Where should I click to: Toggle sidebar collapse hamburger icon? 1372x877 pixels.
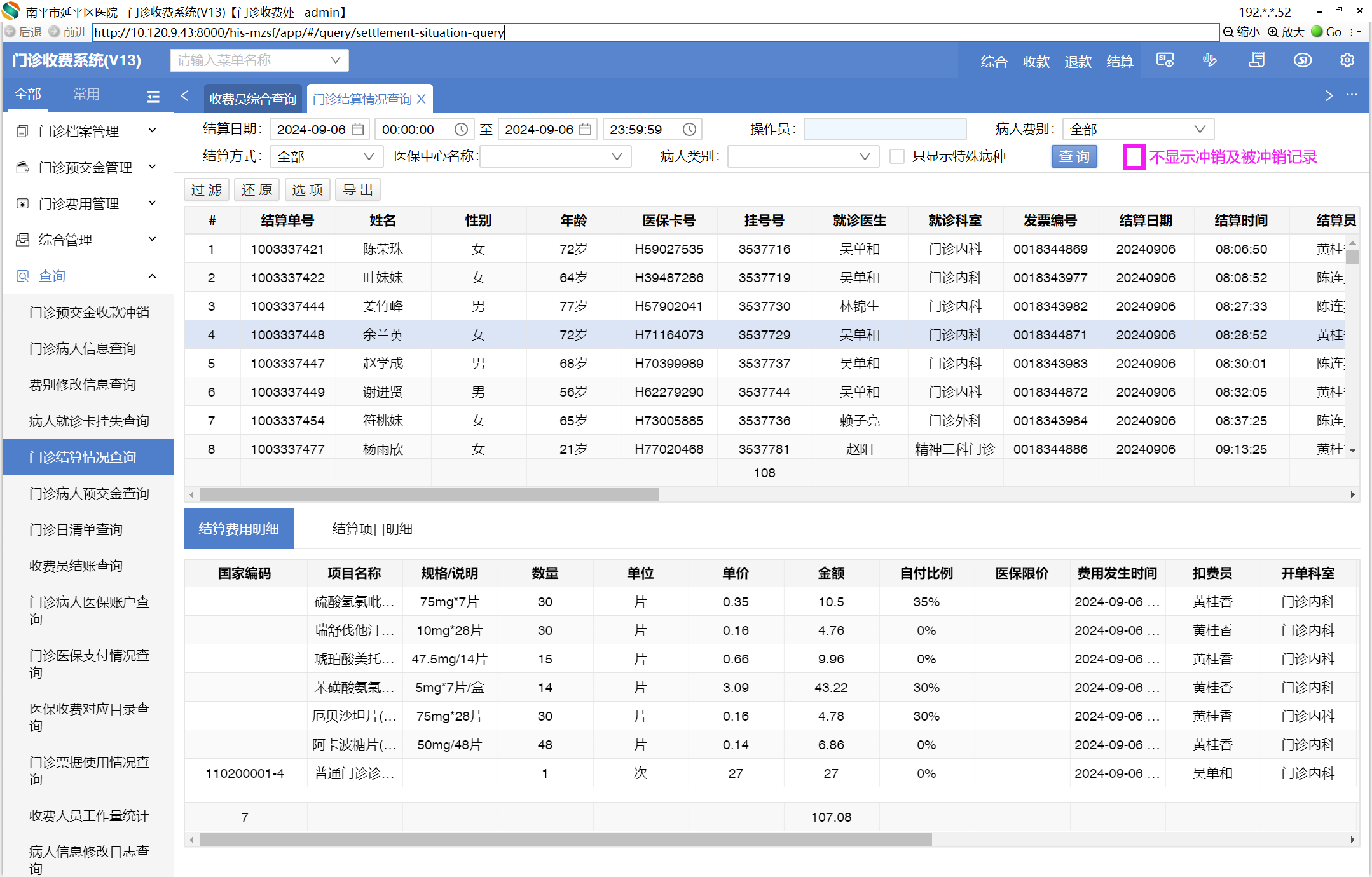[x=153, y=97]
